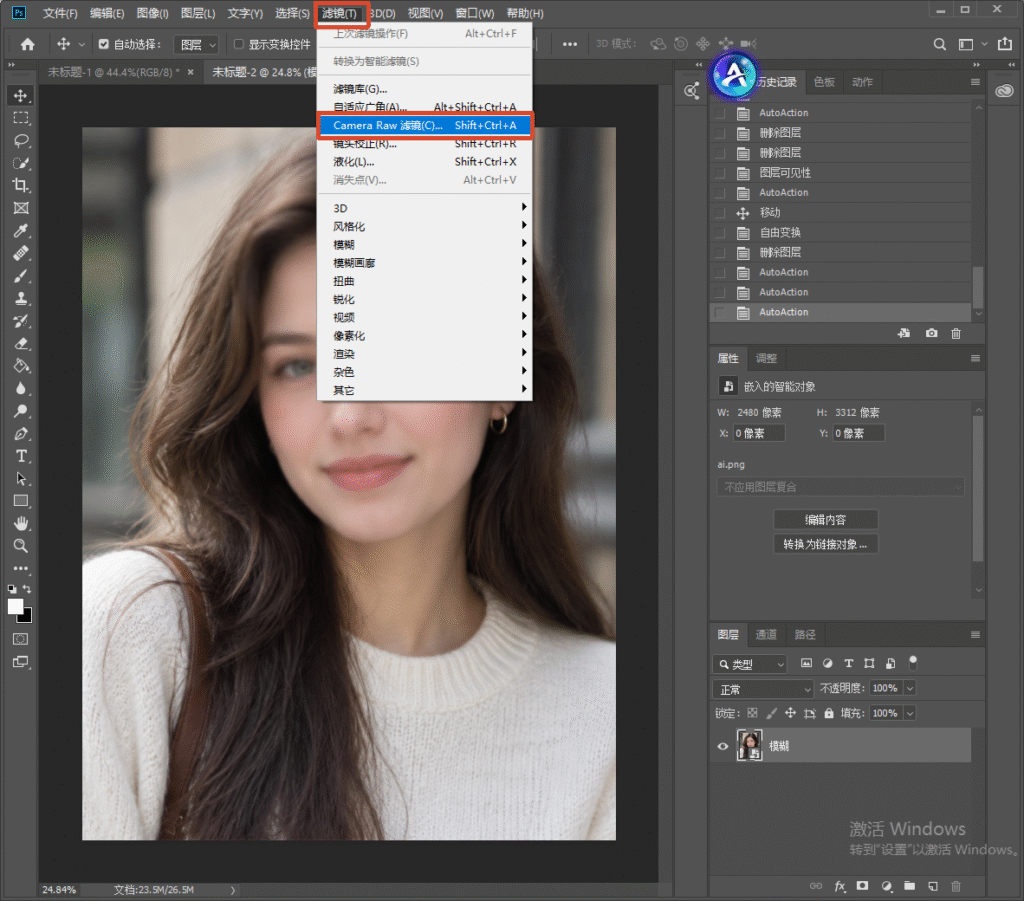Screen dimensions: 1024x901
Task: Open the background color swatch
Action: pos(26,616)
